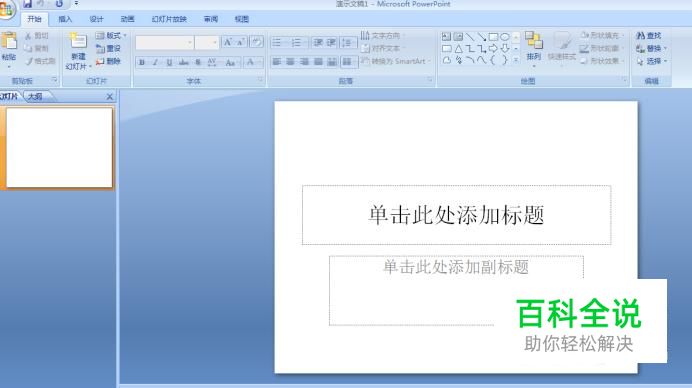
Task: Switch to the View (视图) tab
Action: (x=242, y=19)
